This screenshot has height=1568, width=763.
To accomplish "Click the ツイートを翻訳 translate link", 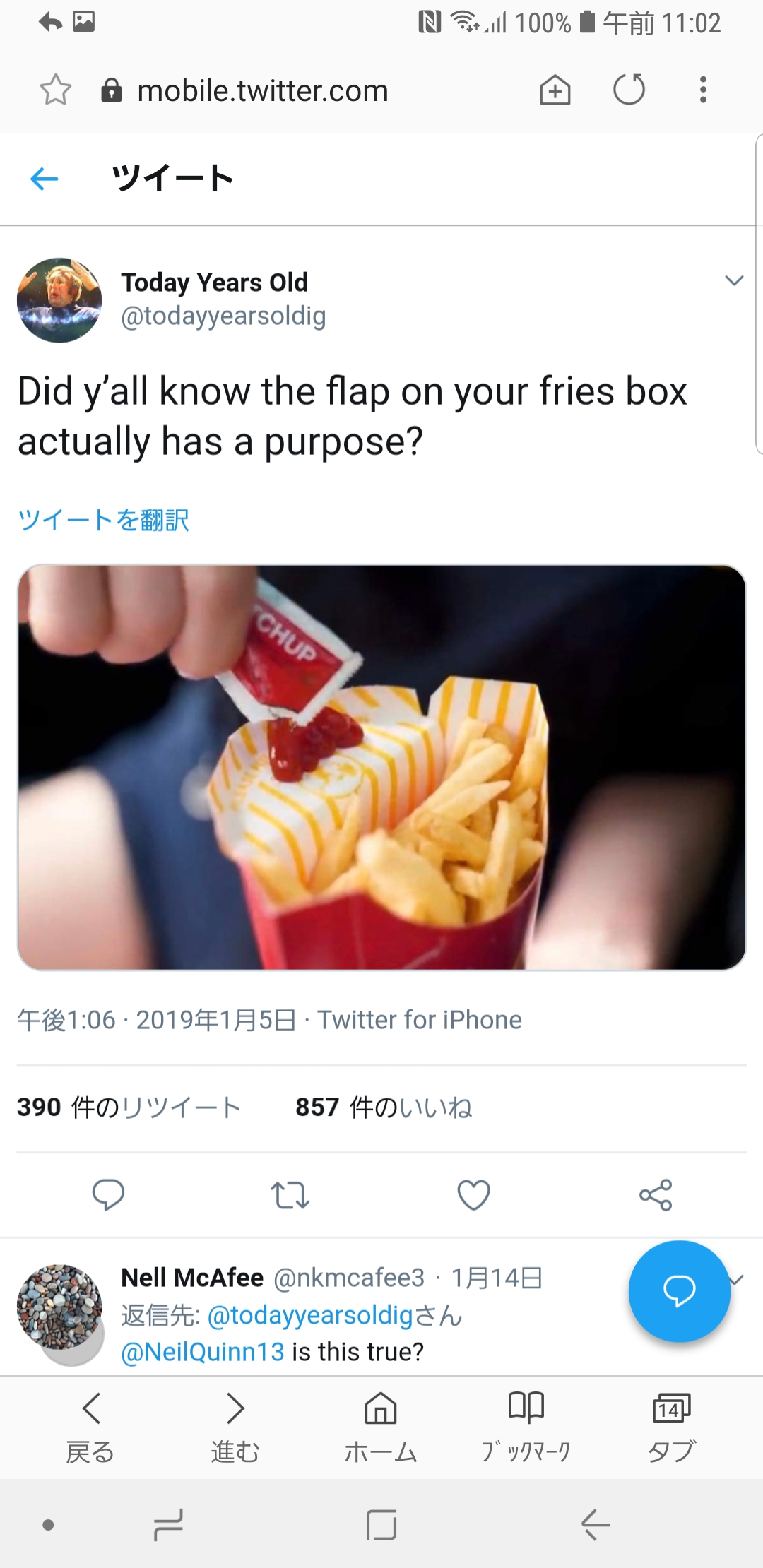I will coord(103,521).
